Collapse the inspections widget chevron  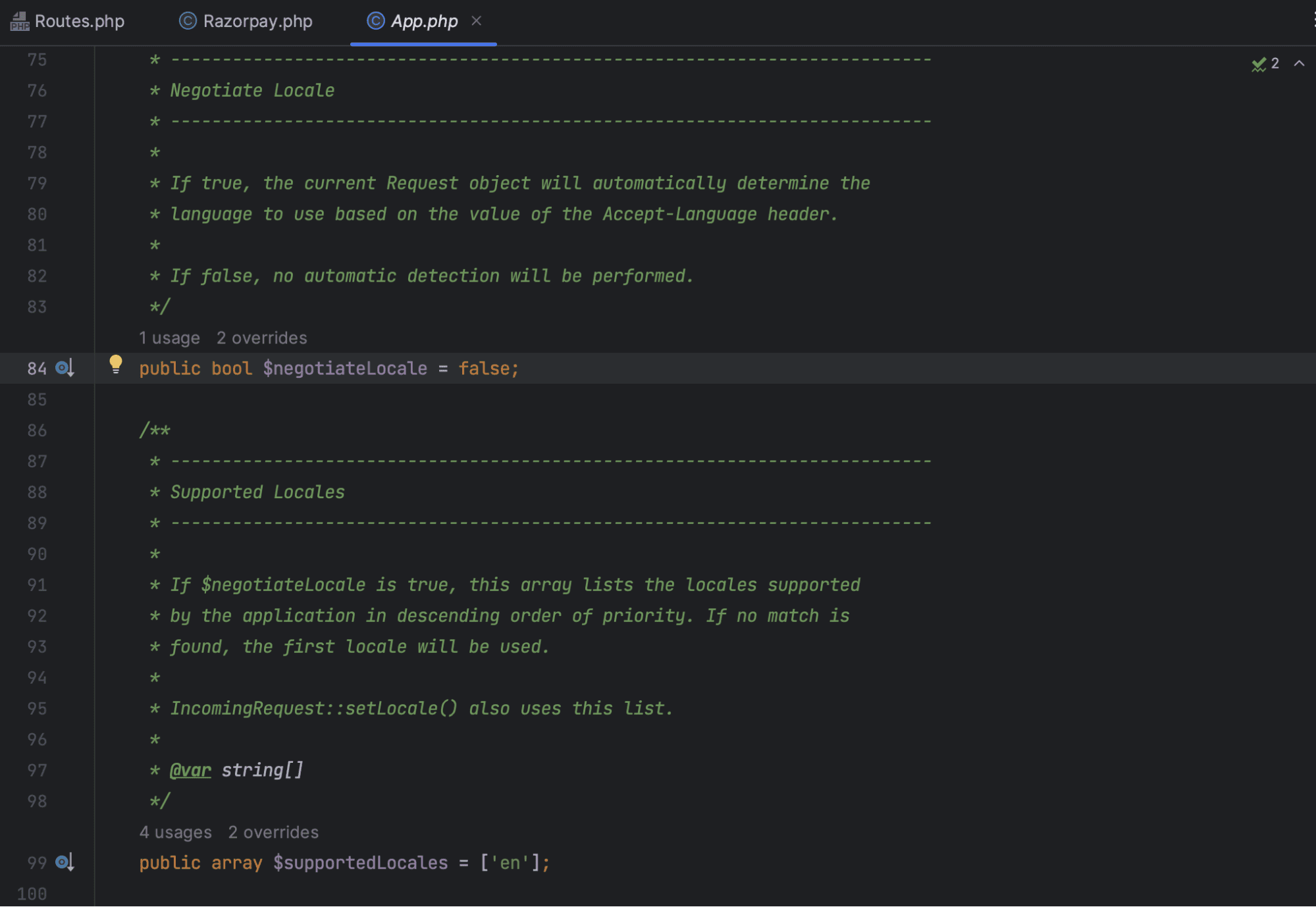tap(1299, 64)
